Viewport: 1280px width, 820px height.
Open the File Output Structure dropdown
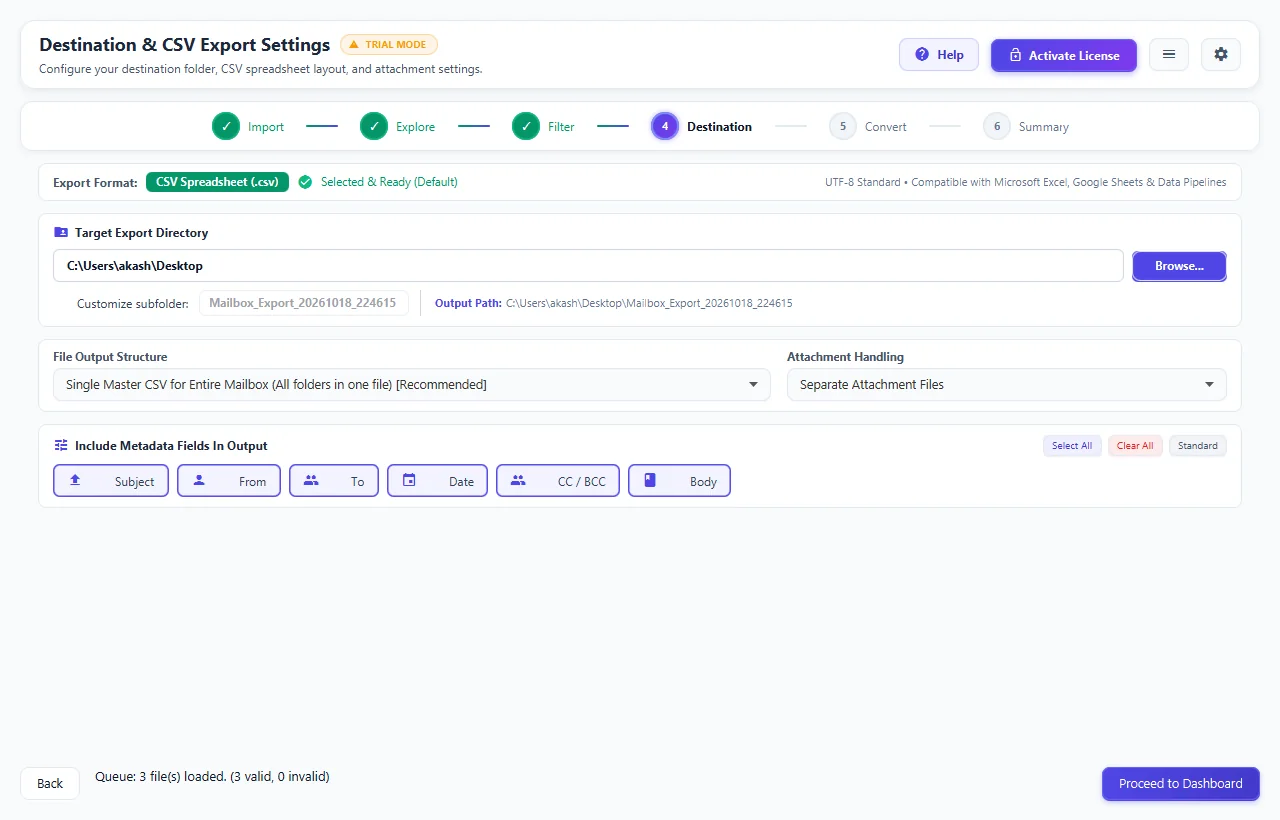click(x=412, y=385)
